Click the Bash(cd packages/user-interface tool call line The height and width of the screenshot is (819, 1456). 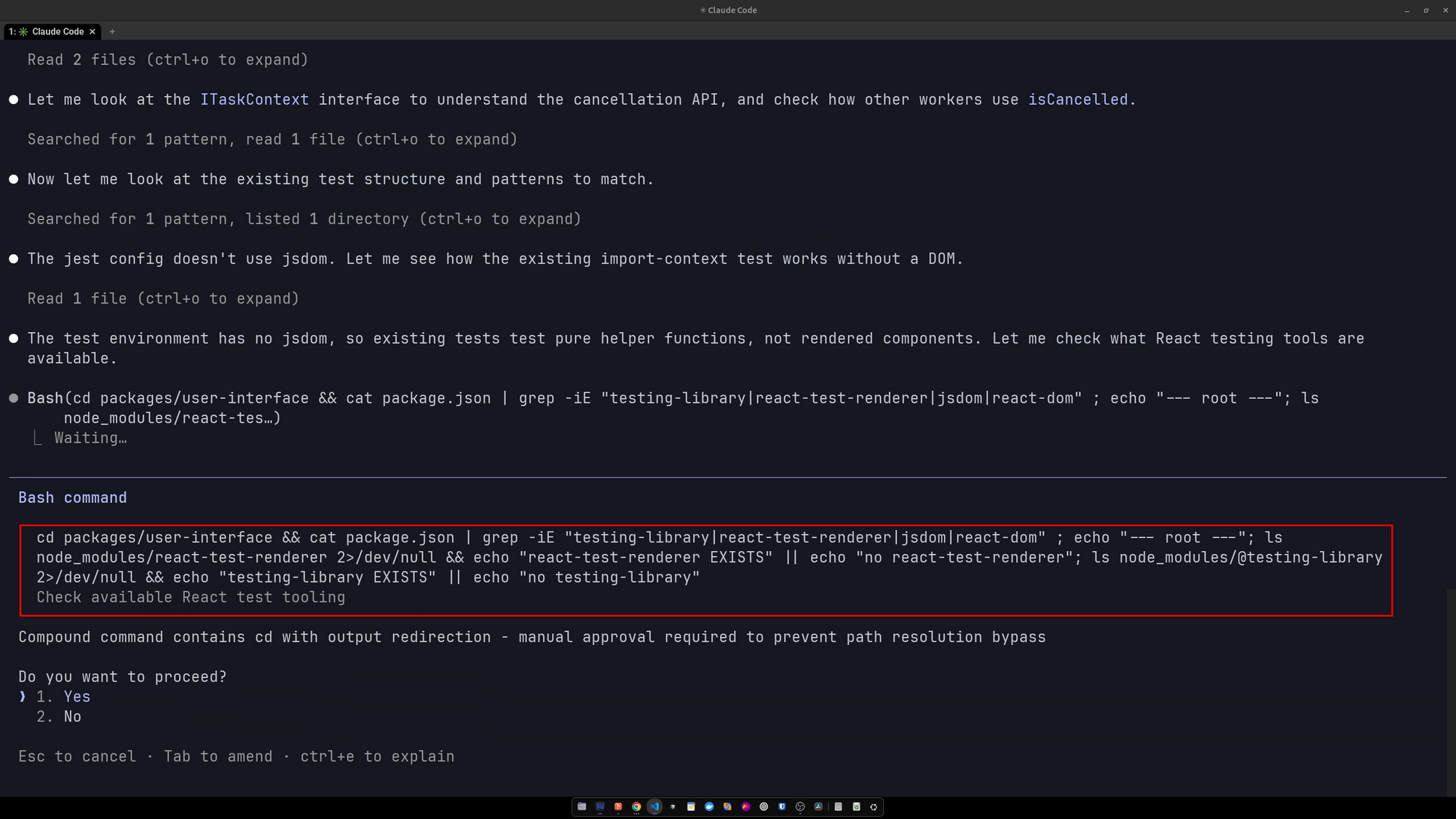[x=673, y=408]
